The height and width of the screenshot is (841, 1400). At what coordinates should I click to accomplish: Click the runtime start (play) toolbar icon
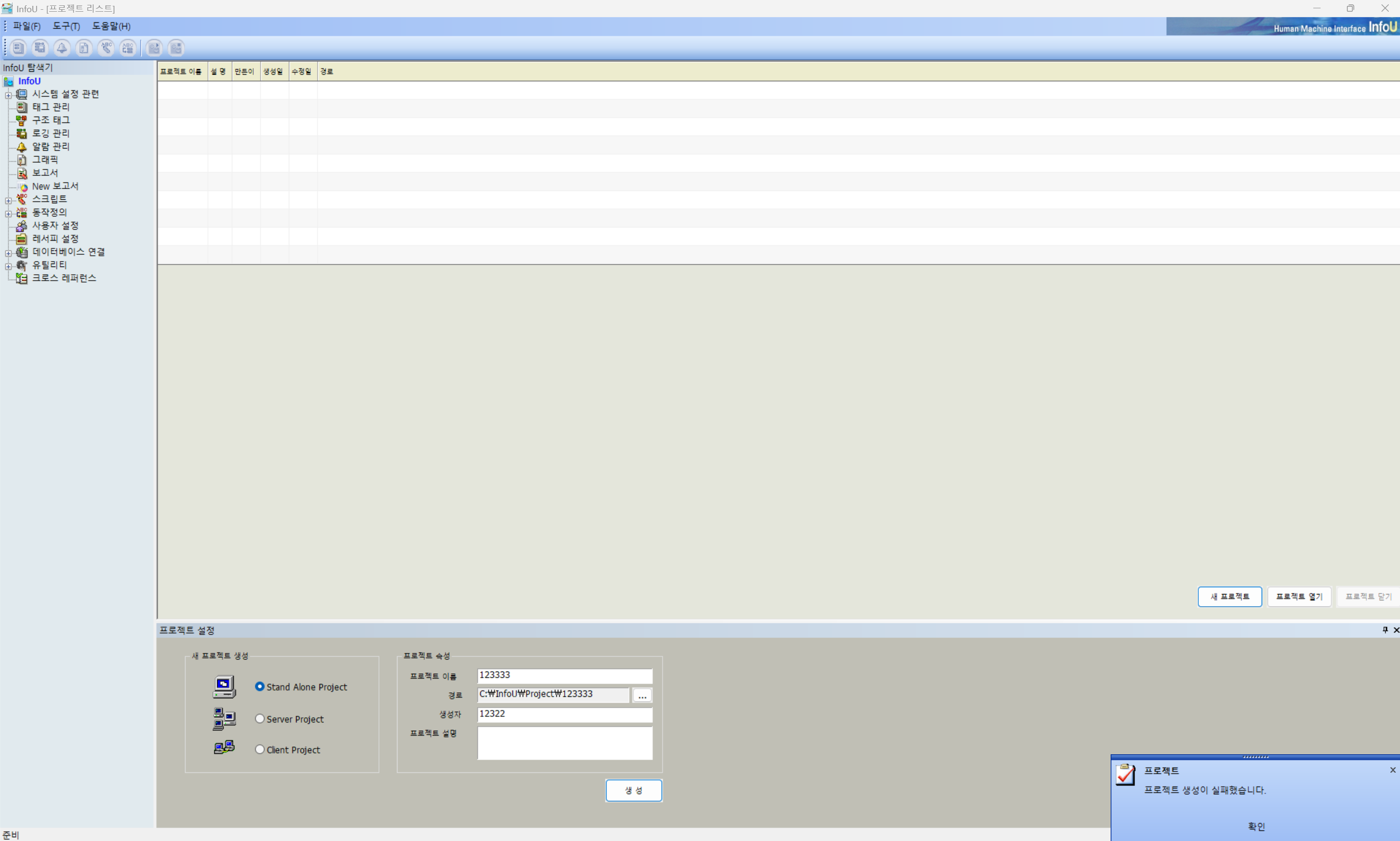coord(154,48)
